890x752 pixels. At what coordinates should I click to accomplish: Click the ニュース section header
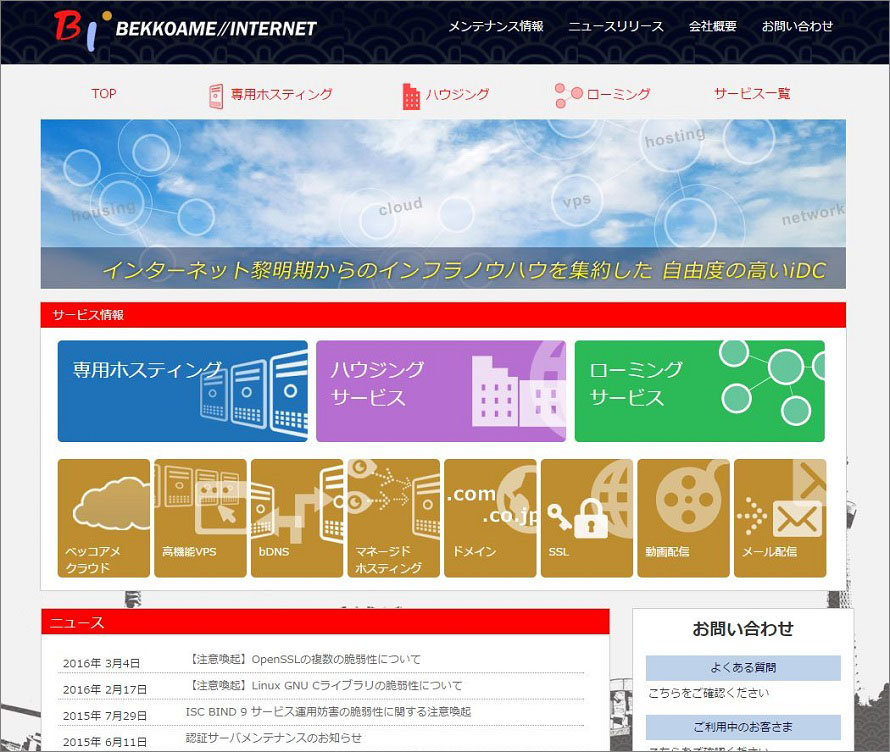pyautogui.click(x=325, y=622)
